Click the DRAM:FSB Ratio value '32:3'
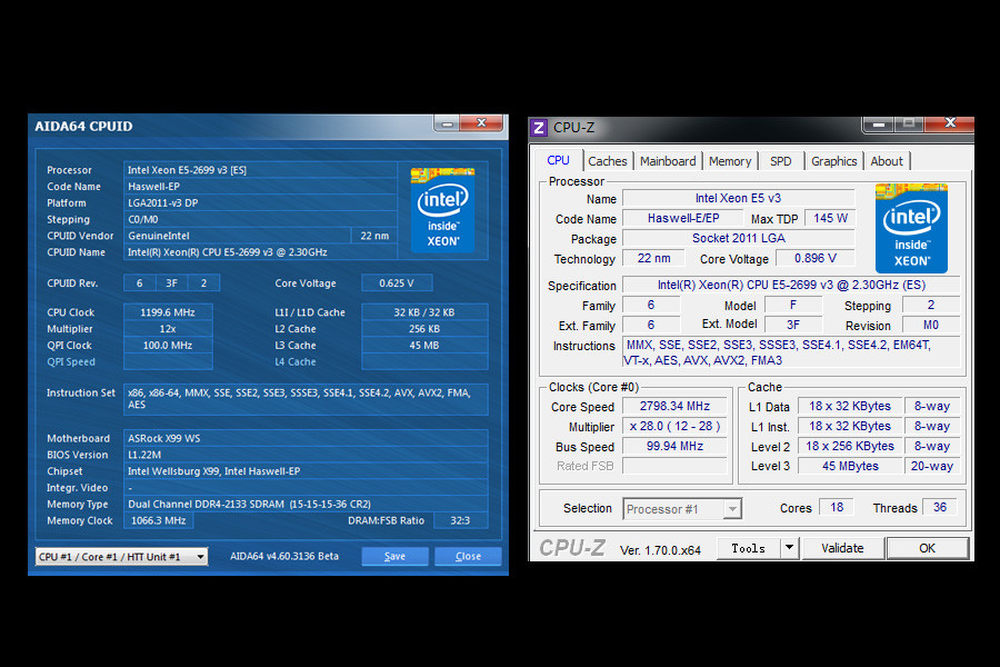The image size is (1000, 667). 460,520
